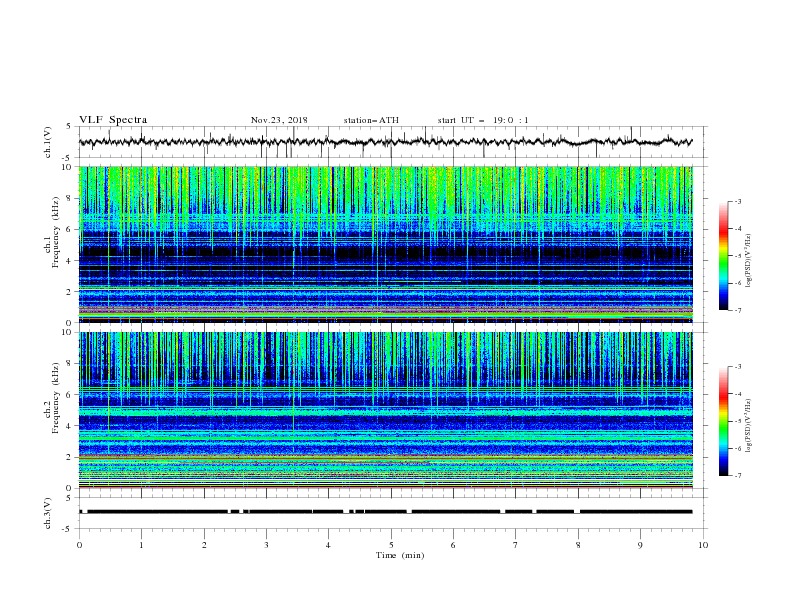Click the "station=ATH" header label
The height and width of the screenshot is (612, 792).
click(371, 120)
